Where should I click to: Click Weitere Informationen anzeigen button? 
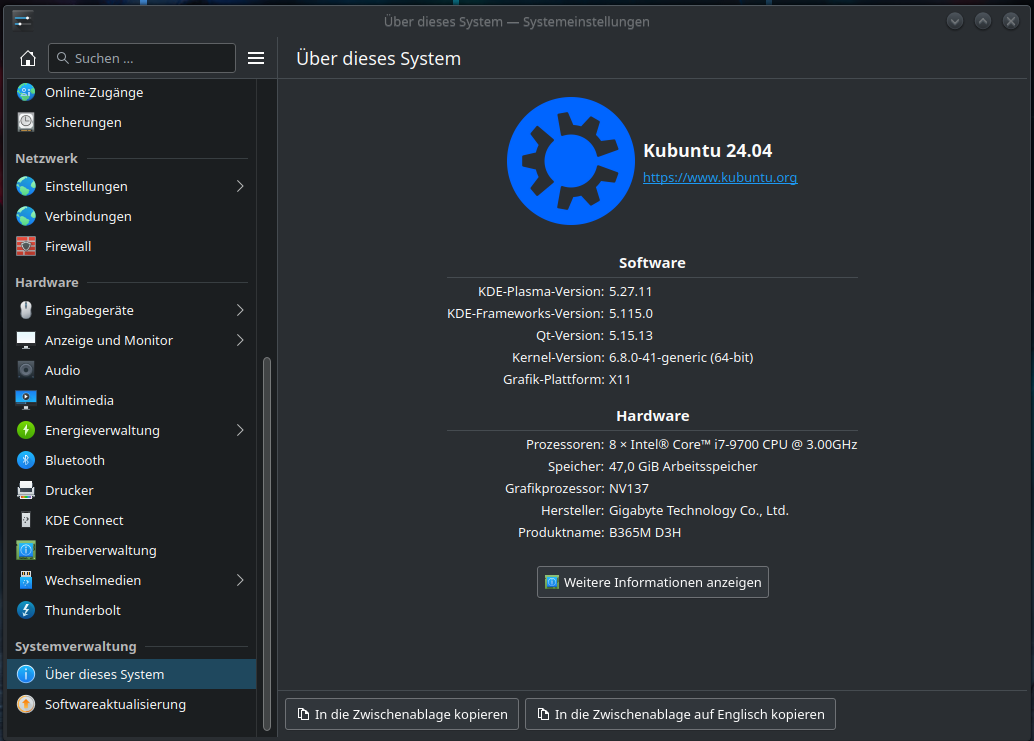tap(652, 582)
